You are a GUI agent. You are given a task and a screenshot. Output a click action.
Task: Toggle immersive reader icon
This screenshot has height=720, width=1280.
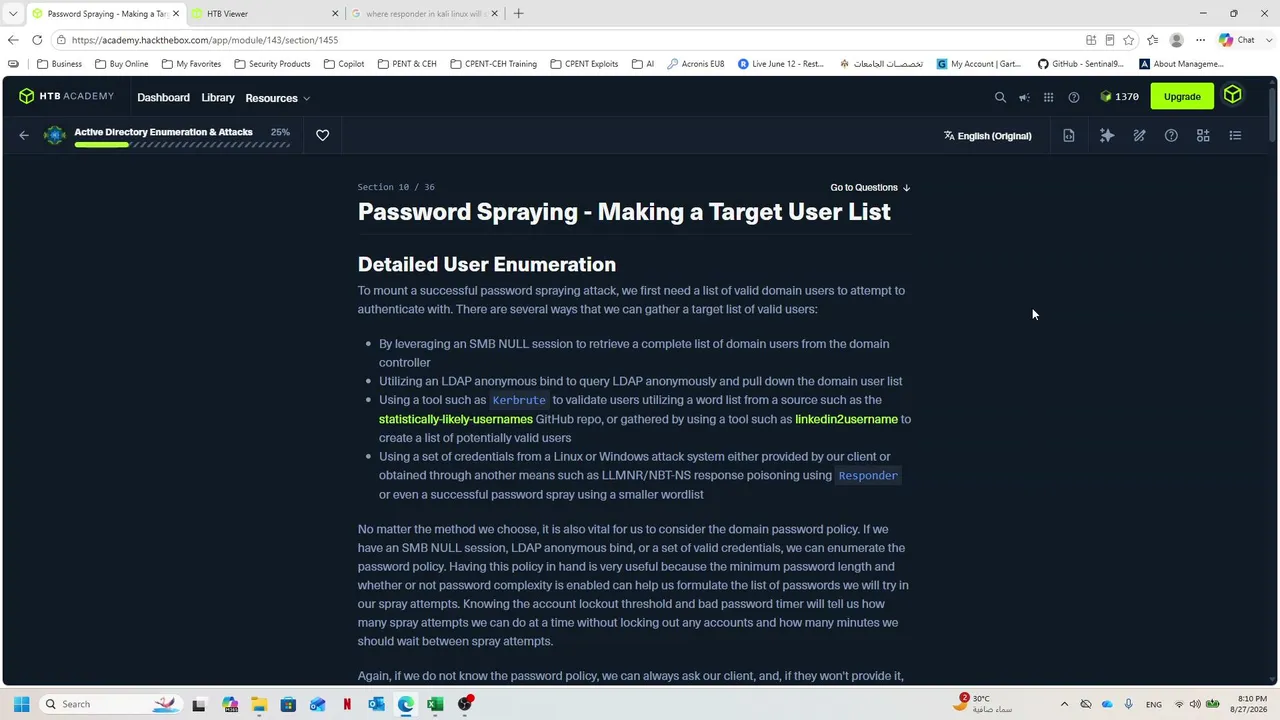1110,40
